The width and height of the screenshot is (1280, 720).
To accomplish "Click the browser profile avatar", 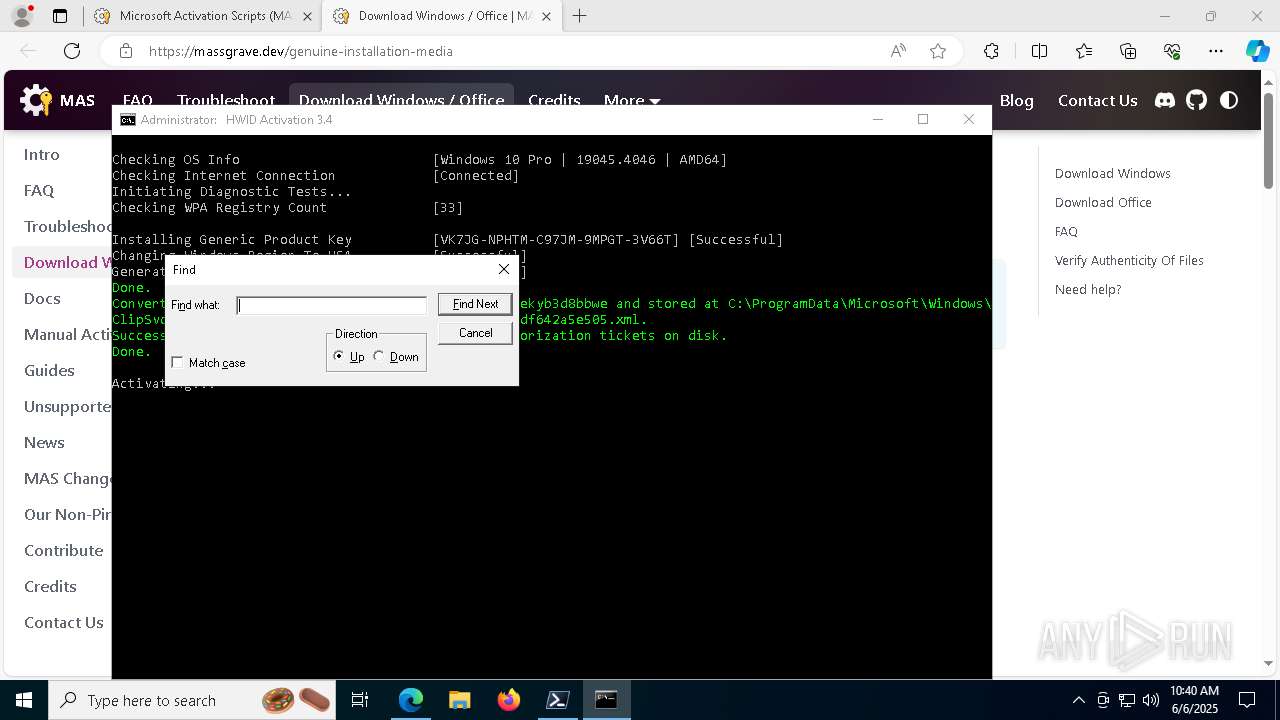I will click(22, 16).
